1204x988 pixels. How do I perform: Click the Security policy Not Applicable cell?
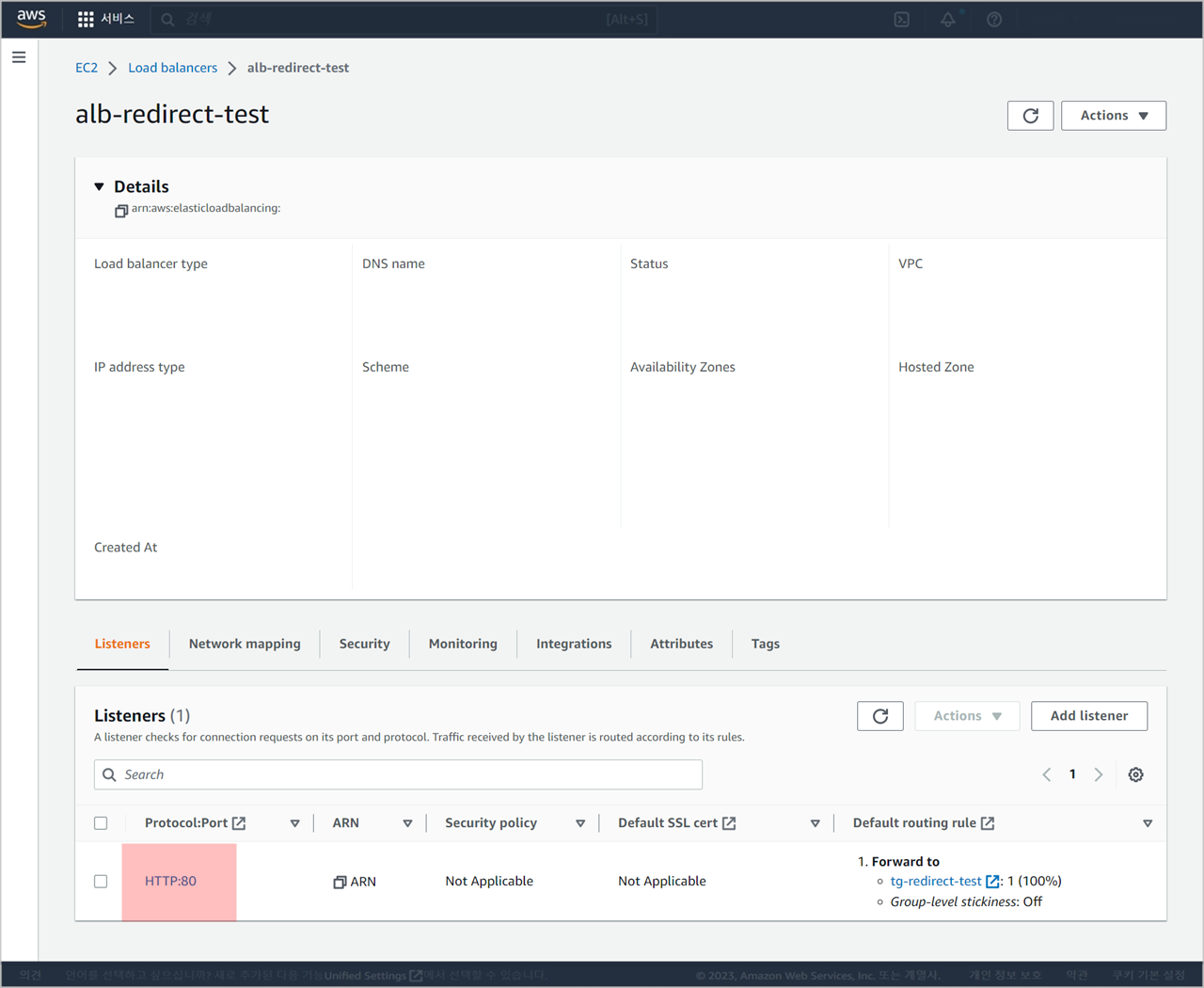(489, 882)
